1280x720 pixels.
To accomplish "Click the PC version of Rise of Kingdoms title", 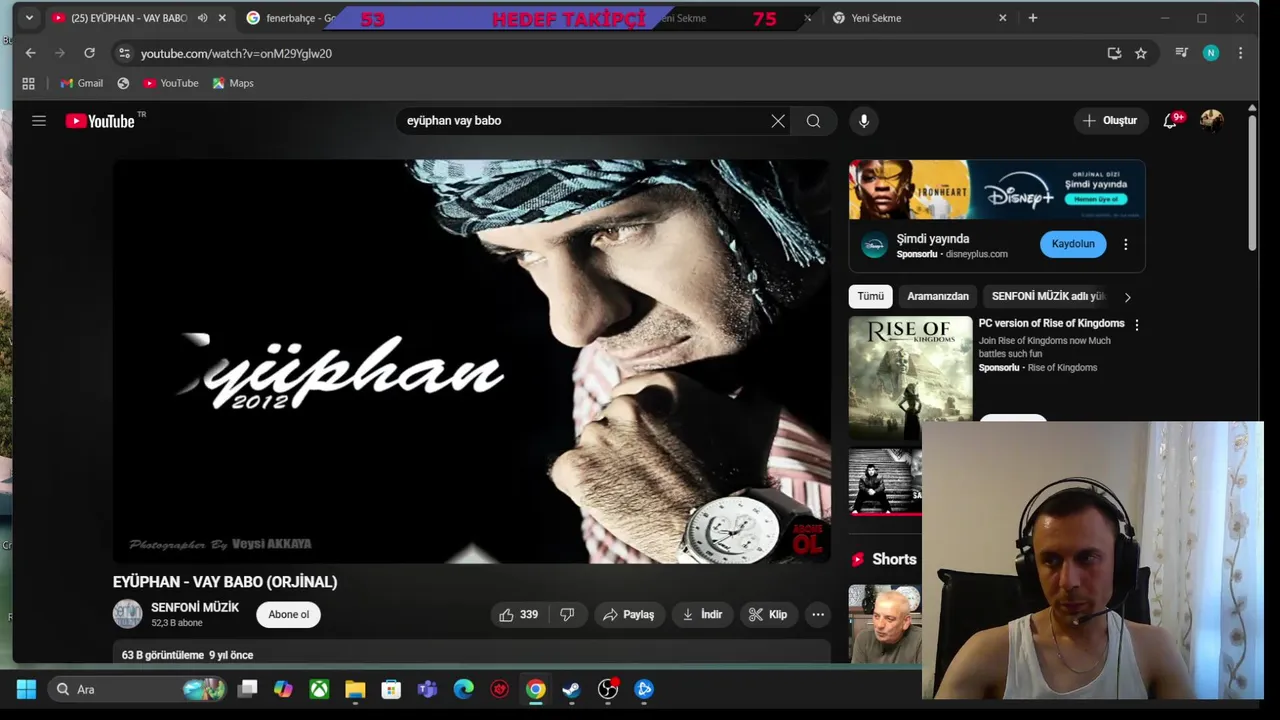I will click(x=1051, y=324).
